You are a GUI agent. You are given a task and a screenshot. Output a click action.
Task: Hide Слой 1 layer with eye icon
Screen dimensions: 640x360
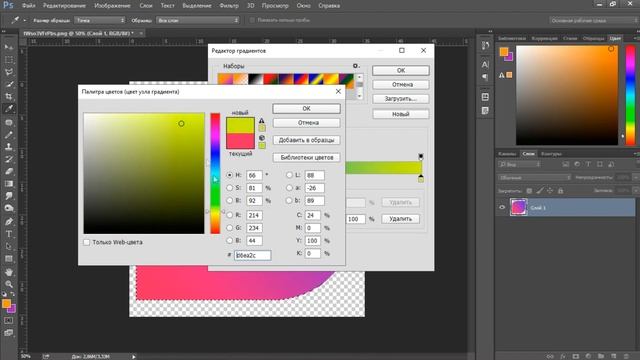pyautogui.click(x=502, y=207)
